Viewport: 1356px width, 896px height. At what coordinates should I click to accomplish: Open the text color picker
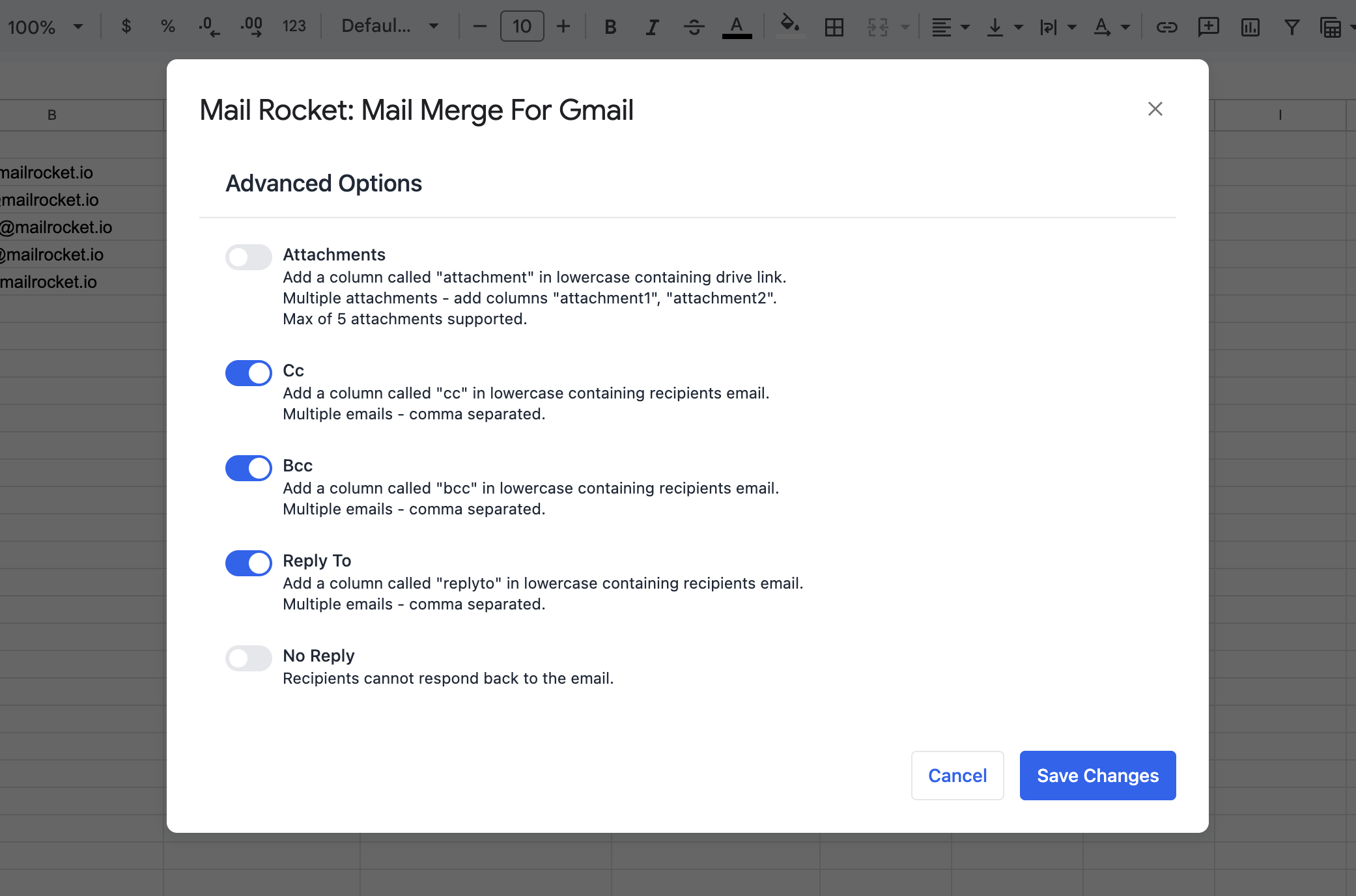pos(737,27)
